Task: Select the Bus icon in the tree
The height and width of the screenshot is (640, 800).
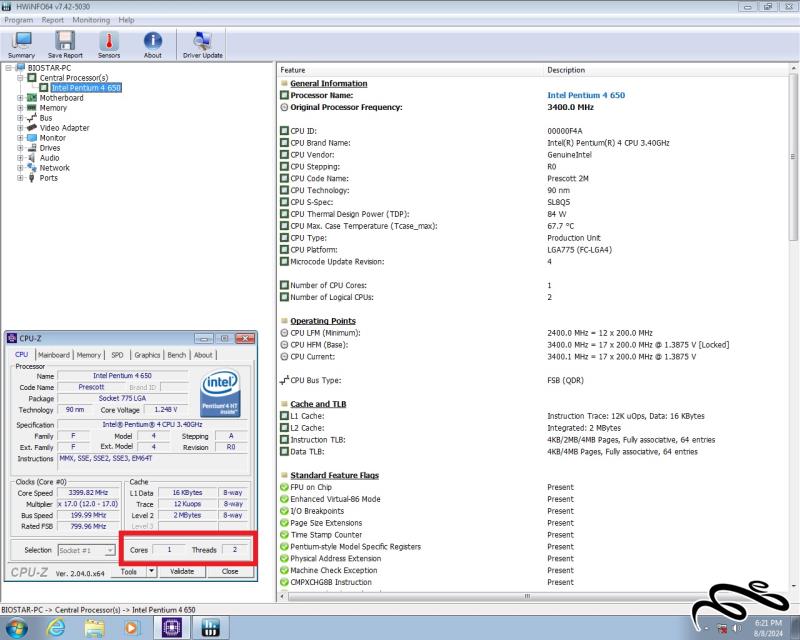Action: pos(32,118)
